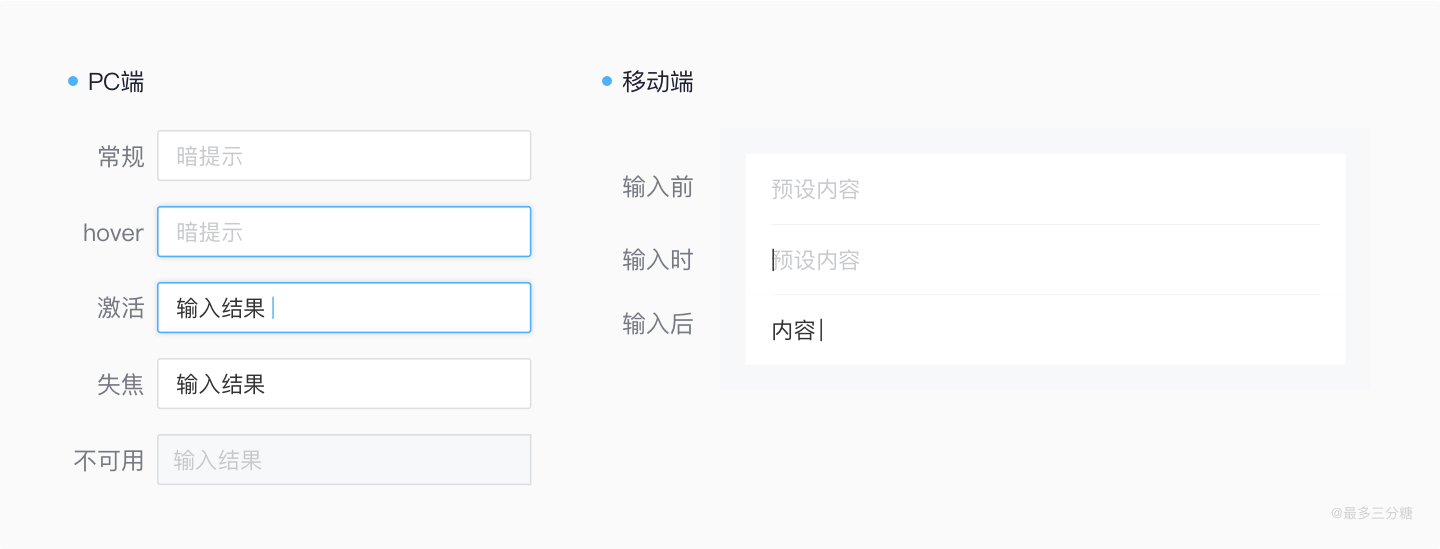Click the 失焦 label

tap(121, 384)
